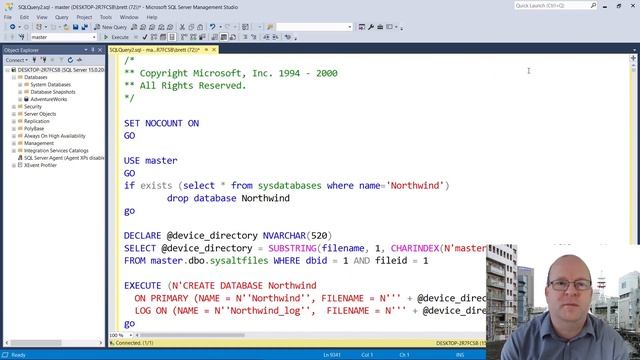The image size is (640, 360).
Task: Click the Undo arrow icon
Action: point(212,27)
